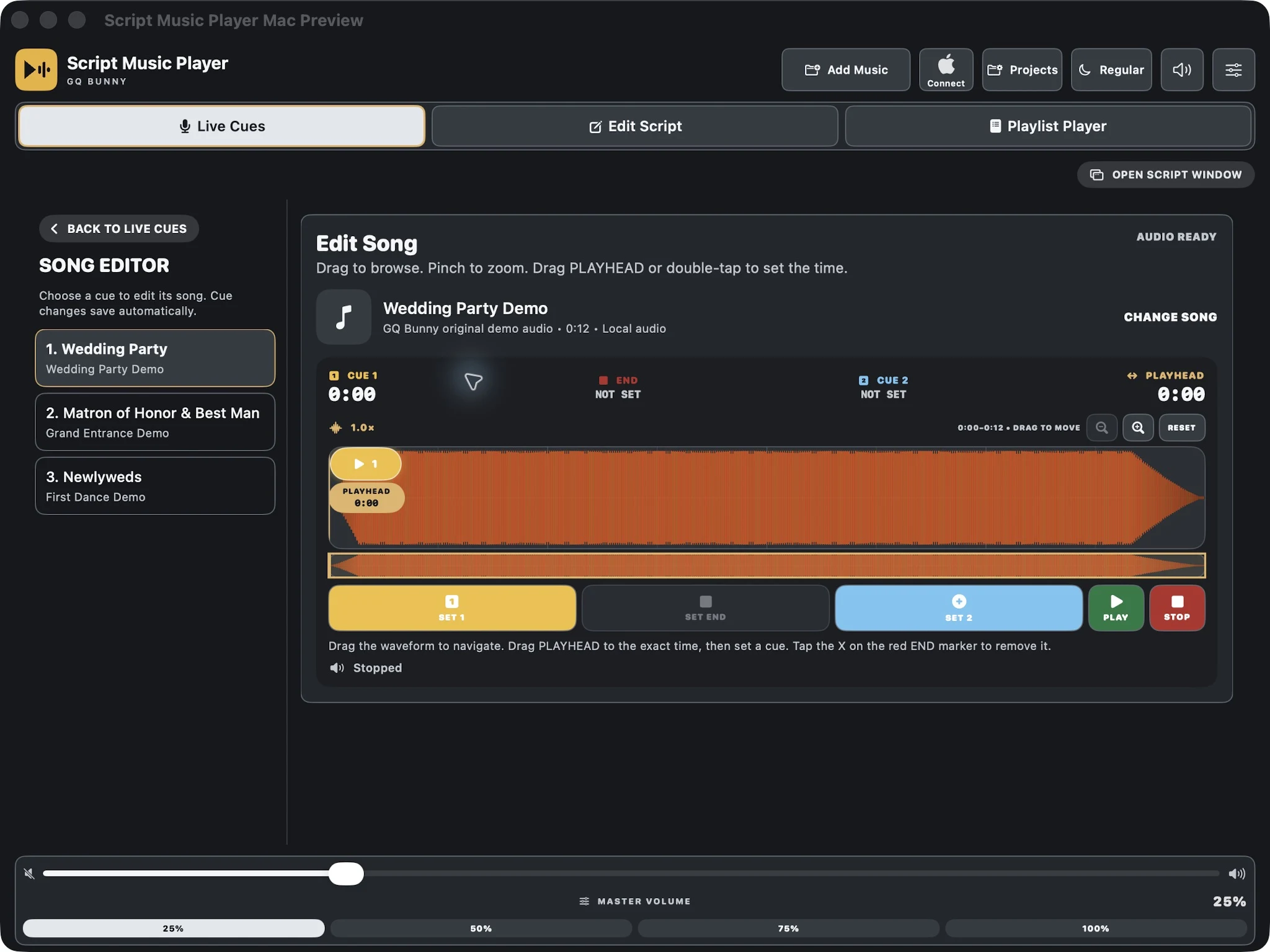Open the sliders settings icon
Image resolution: width=1270 pixels, height=952 pixels.
[1233, 69]
